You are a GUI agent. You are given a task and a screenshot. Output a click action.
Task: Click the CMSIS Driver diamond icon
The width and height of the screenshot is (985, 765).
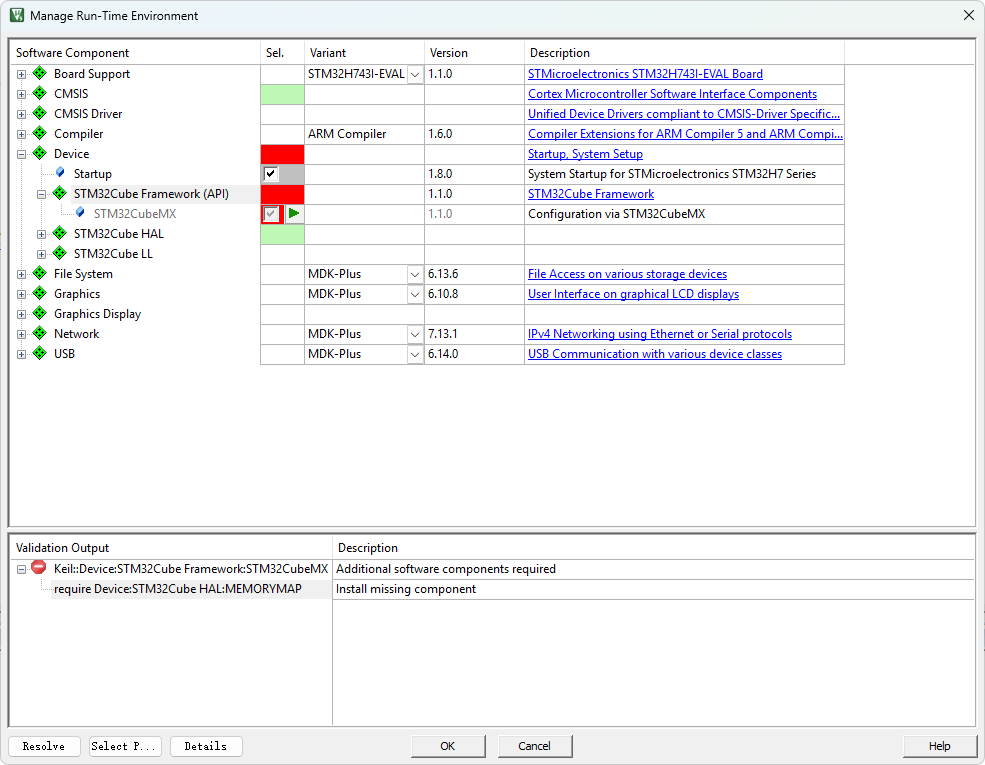[40, 114]
